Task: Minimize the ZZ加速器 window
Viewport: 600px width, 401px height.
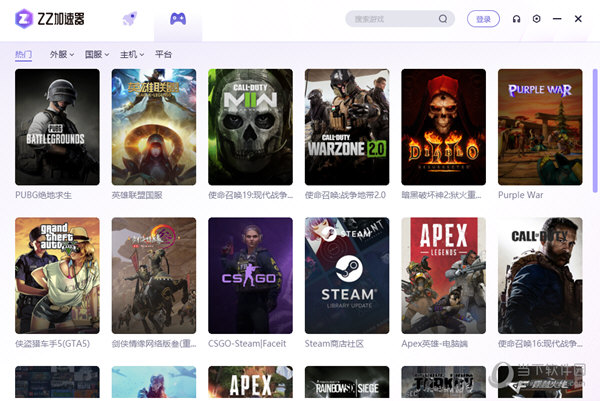Action: (557, 19)
